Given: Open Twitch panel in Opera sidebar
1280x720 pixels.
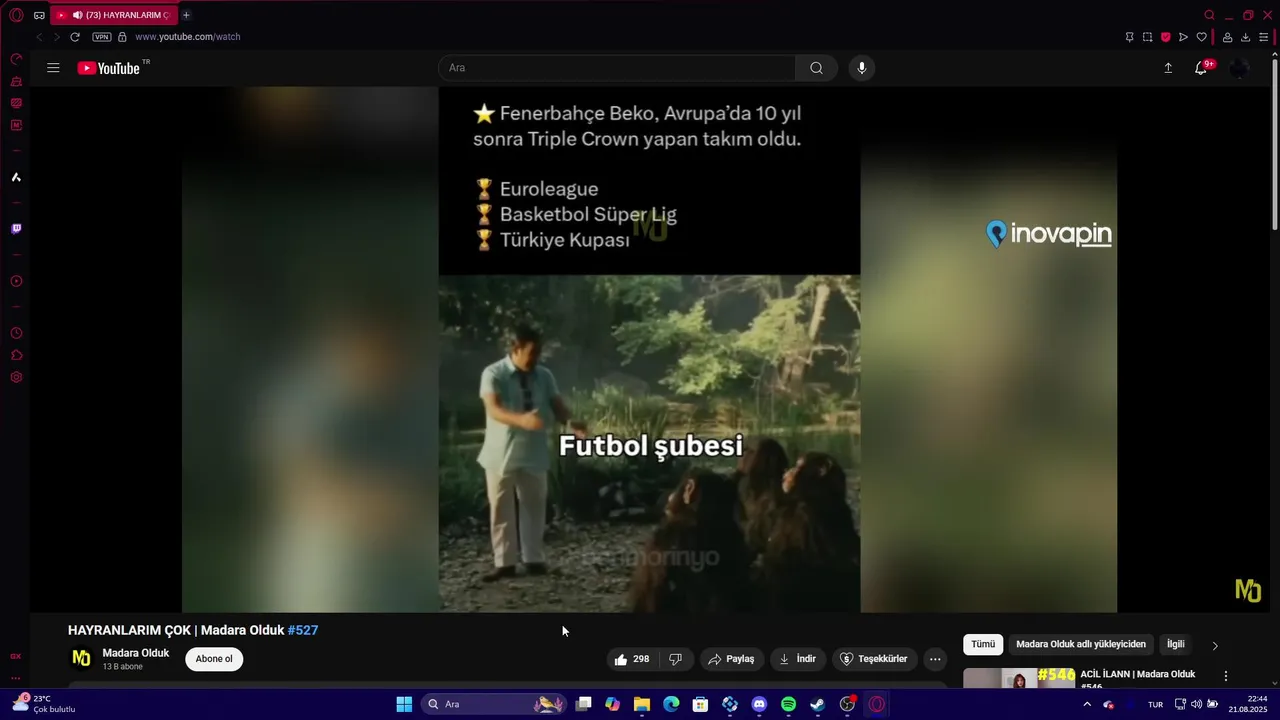Looking at the screenshot, I should tap(16, 229).
